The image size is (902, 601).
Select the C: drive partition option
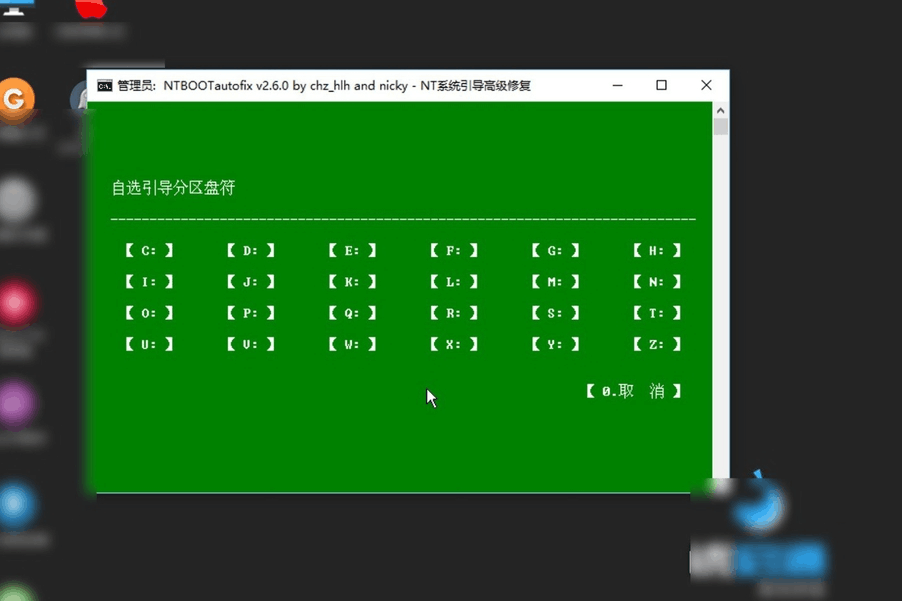pyautogui.click(x=149, y=251)
